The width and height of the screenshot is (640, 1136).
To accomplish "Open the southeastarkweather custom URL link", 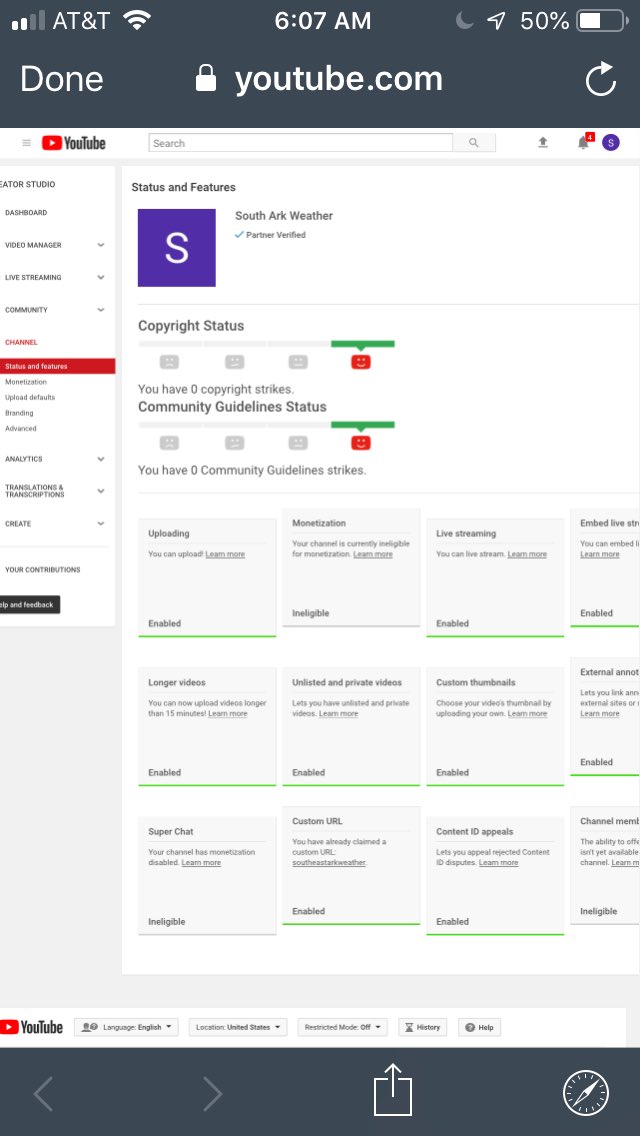I will pyautogui.click(x=328, y=863).
